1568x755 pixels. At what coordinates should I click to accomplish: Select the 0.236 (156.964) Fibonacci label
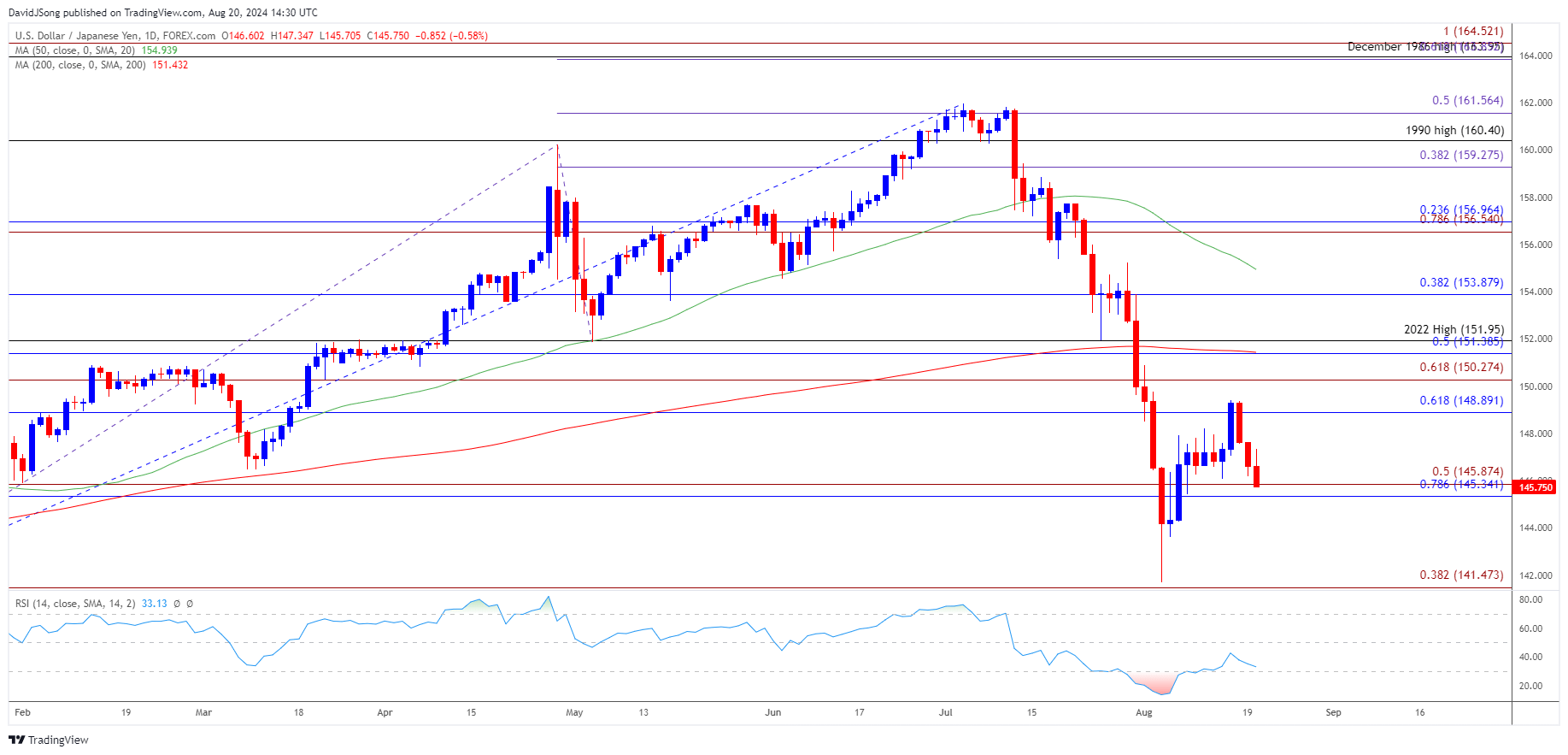click(1461, 209)
